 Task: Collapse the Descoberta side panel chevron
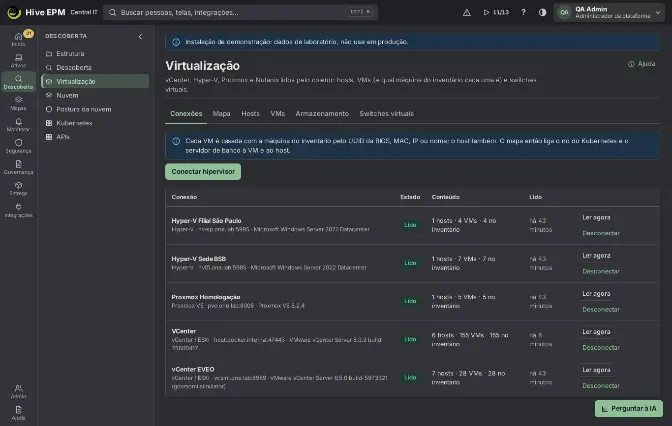140,36
